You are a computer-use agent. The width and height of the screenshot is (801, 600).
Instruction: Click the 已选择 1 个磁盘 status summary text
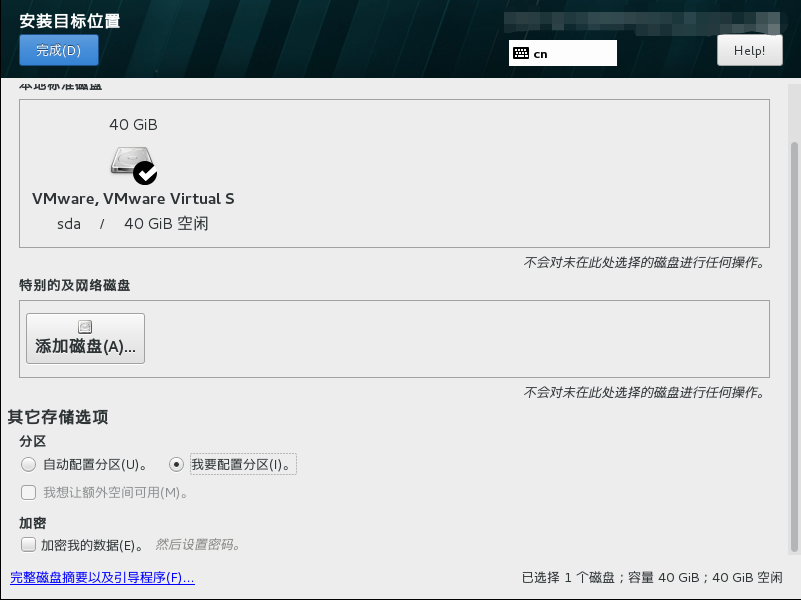[x=652, y=578]
